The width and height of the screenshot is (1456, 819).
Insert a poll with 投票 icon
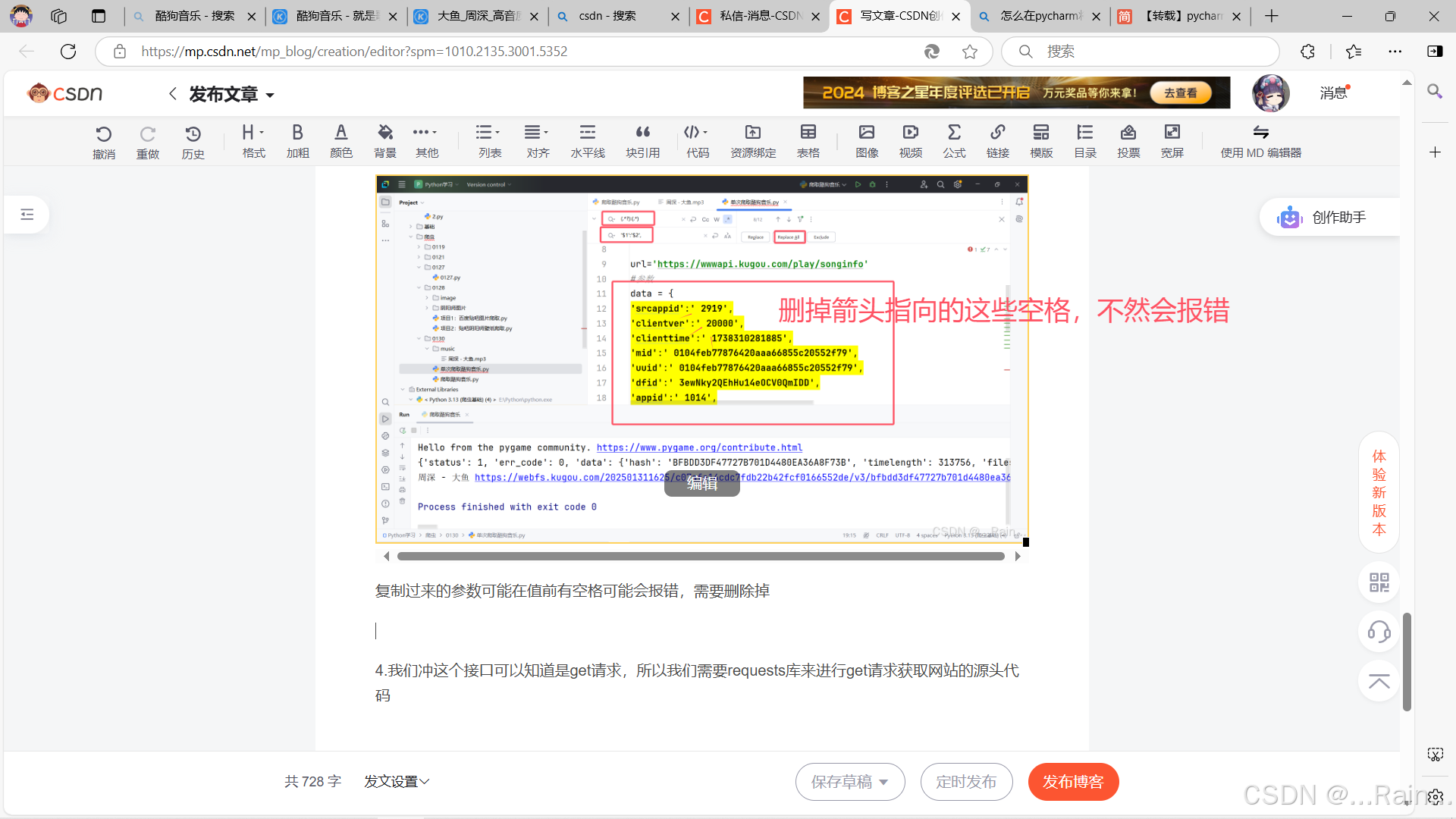coord(1128,141)
